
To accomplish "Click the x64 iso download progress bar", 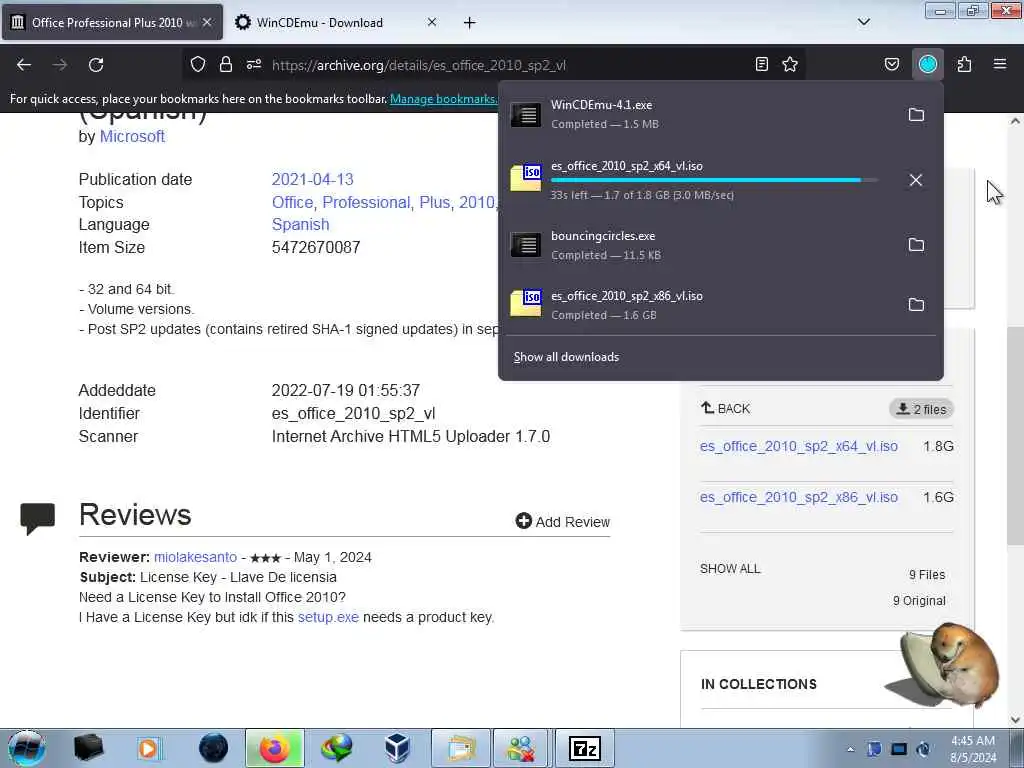I will 714,180.
